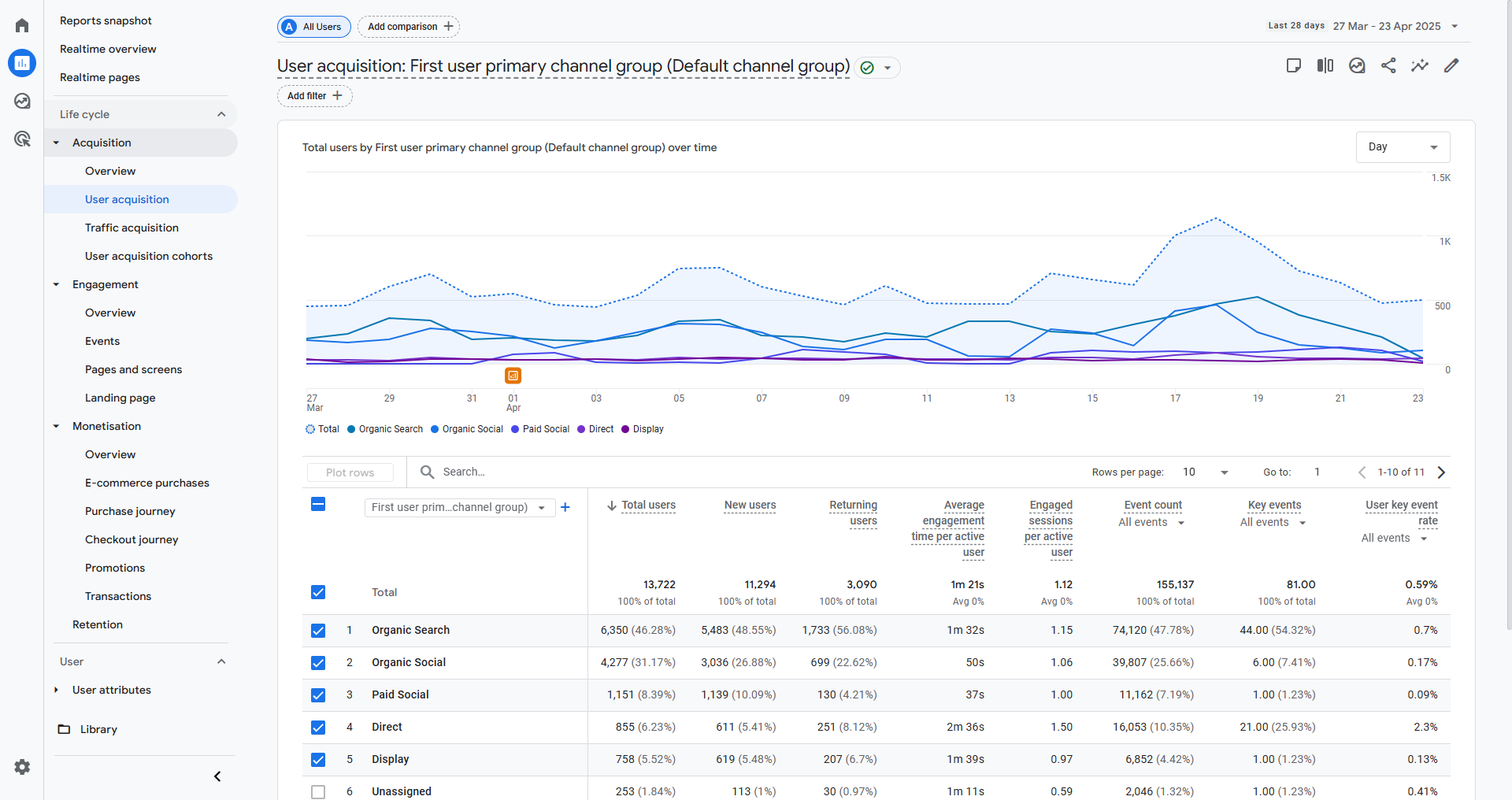Viewport: 1512px width, 800px height.
Task: Open the Advertising icon in left rail
Action: point(22,139)
